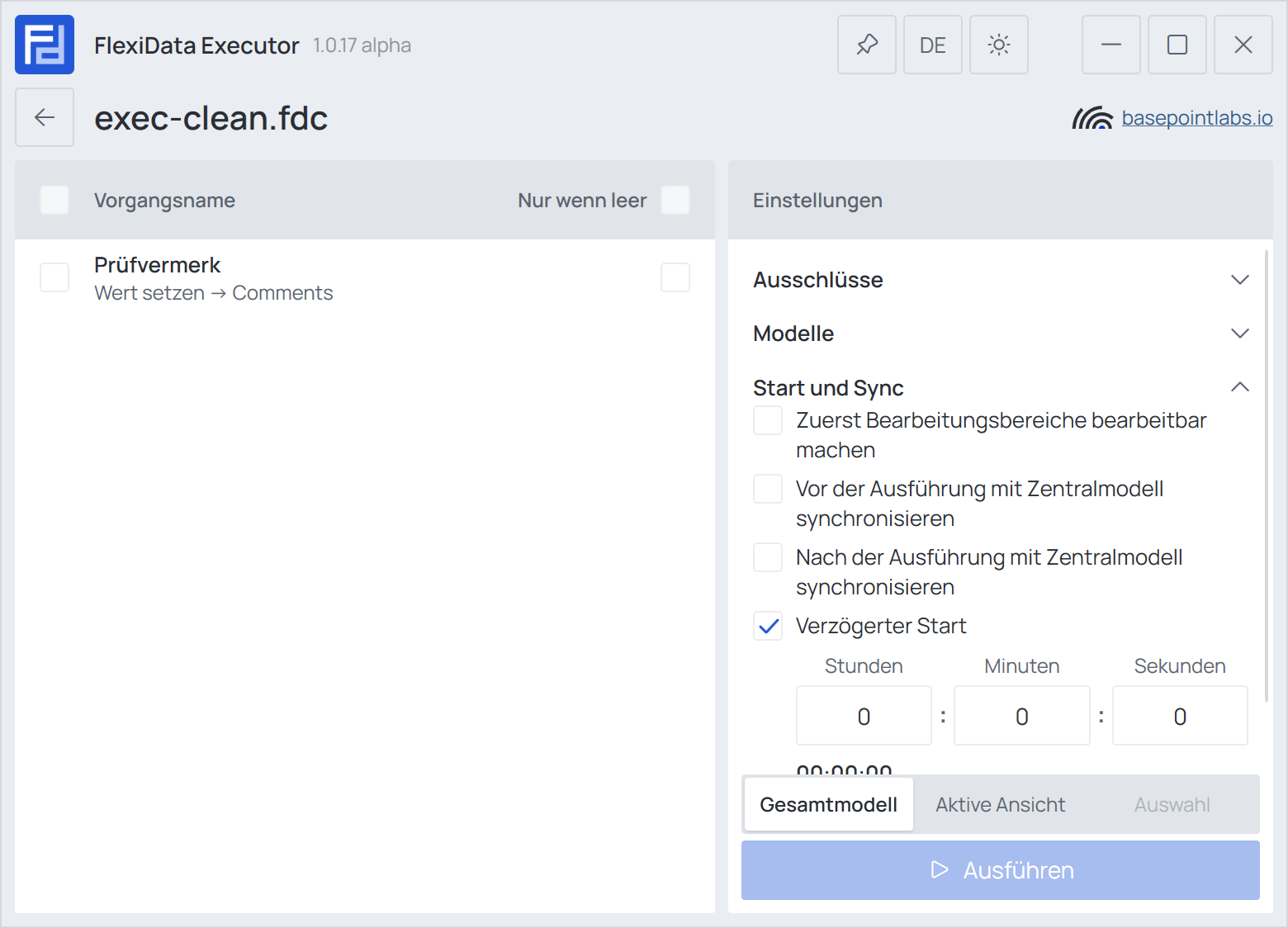1288x928 pixels.
Task: Click the exec-clean.fdc file title
Action: [x=211, y=118]
